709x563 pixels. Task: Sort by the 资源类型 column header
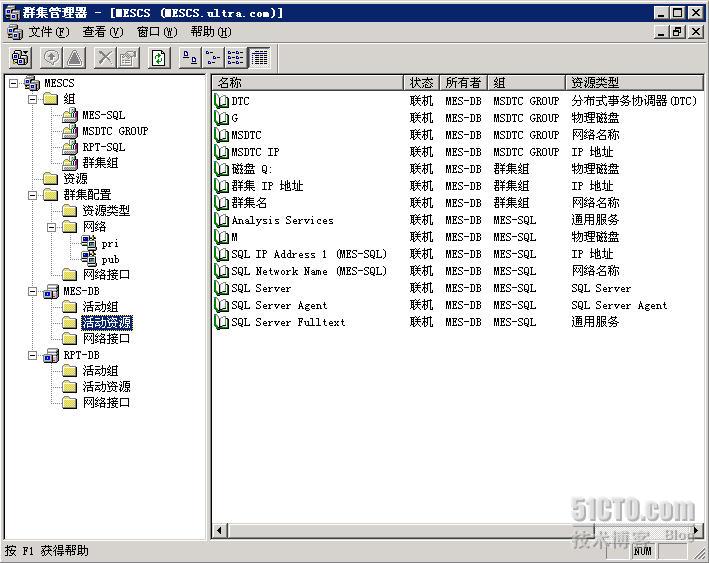[x=634, y=83]
